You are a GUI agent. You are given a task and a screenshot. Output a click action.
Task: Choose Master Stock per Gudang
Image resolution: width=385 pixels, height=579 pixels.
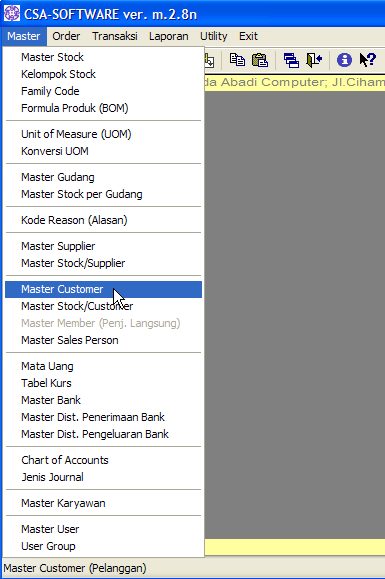[103, 194]
